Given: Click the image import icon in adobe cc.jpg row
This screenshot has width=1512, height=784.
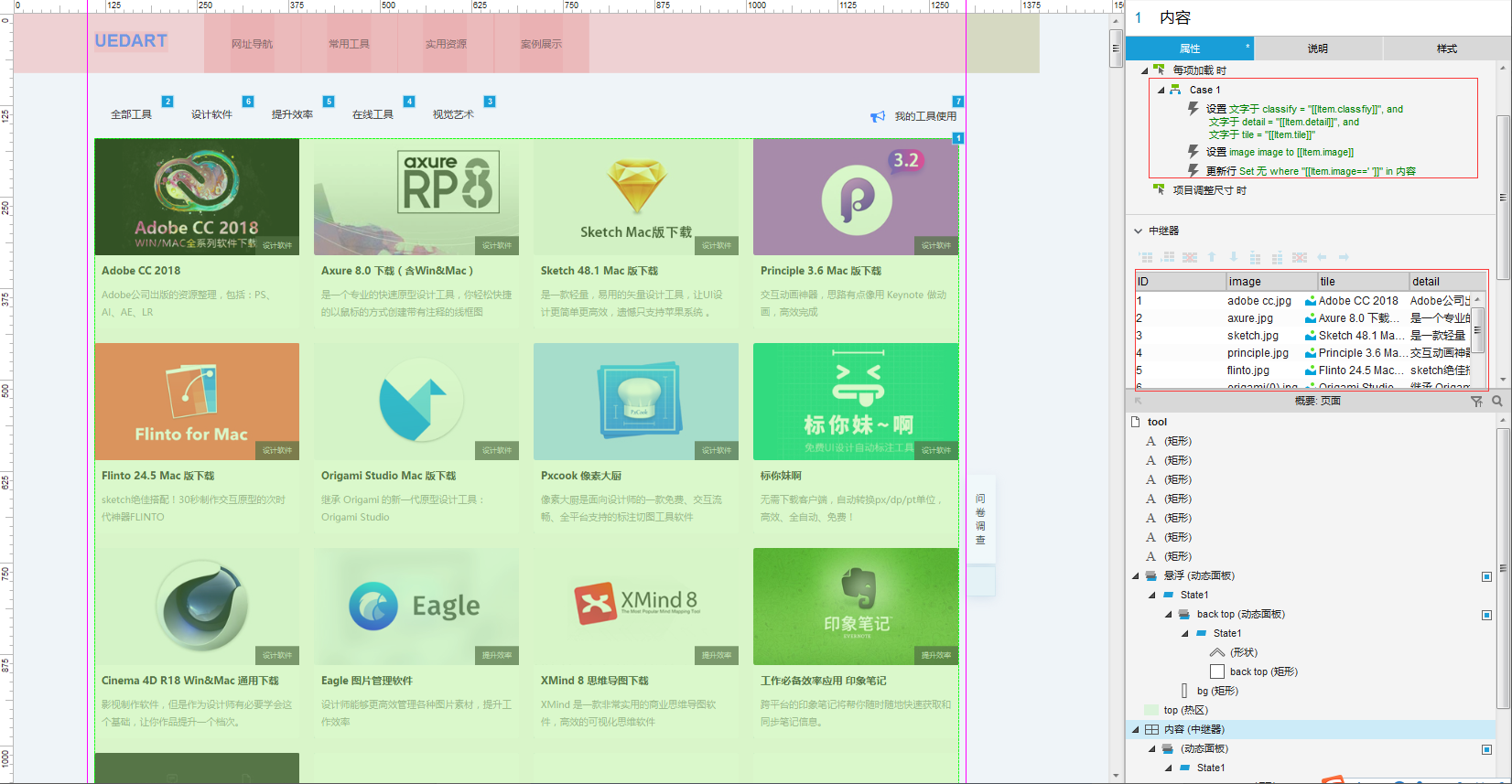Looking at the screenshot, I should pyautogui.click(x=1311, y=301).
